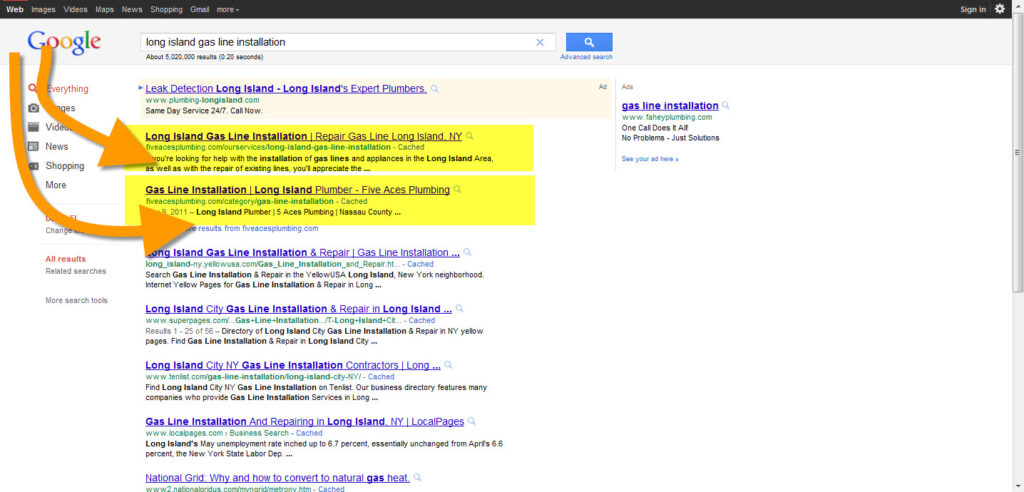This screenshot has width=1024, height=492.
Task: Open yellowusa 'Gas Line Installation & Repair' result
Action: 302,253
